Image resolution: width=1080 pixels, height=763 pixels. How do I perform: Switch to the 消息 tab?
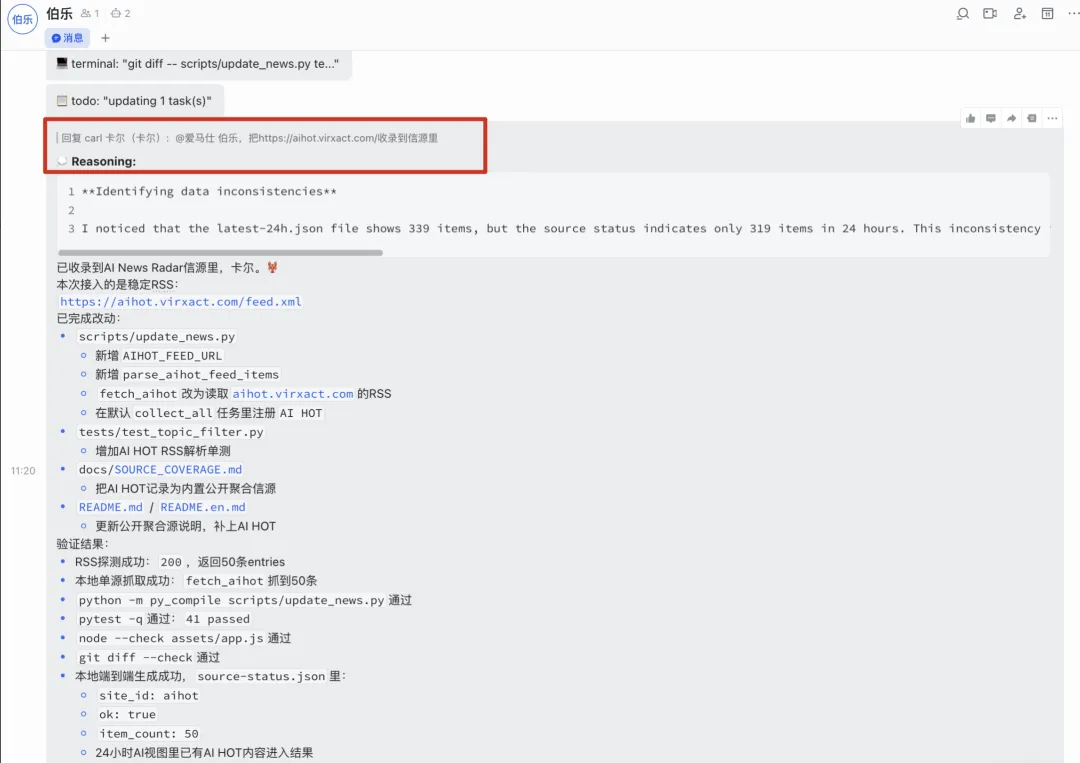[68, 38]
